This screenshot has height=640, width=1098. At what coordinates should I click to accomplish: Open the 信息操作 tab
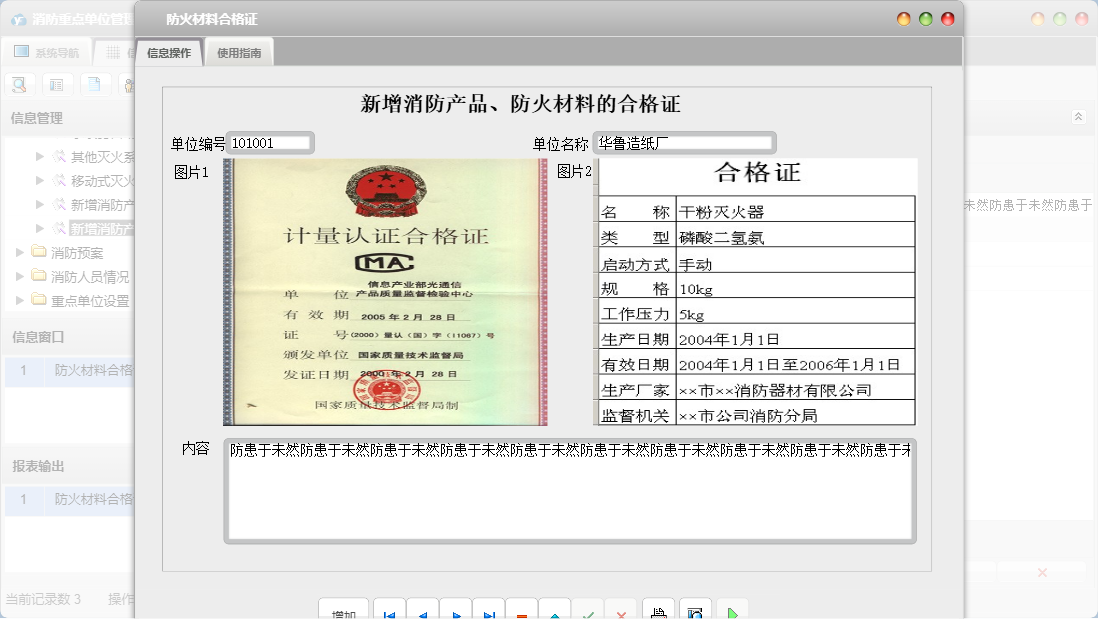pyautogui.click(x=169, y=52)
